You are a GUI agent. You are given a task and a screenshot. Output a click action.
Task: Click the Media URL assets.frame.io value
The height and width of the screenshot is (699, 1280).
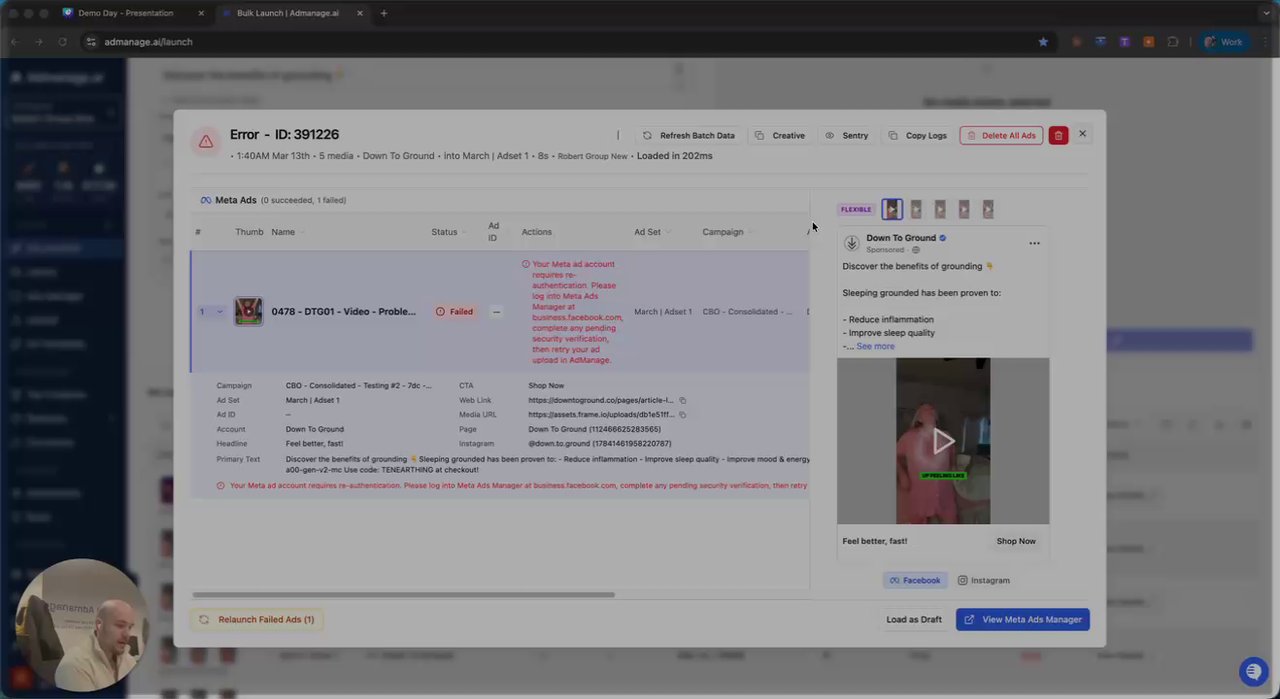[601, 414]
